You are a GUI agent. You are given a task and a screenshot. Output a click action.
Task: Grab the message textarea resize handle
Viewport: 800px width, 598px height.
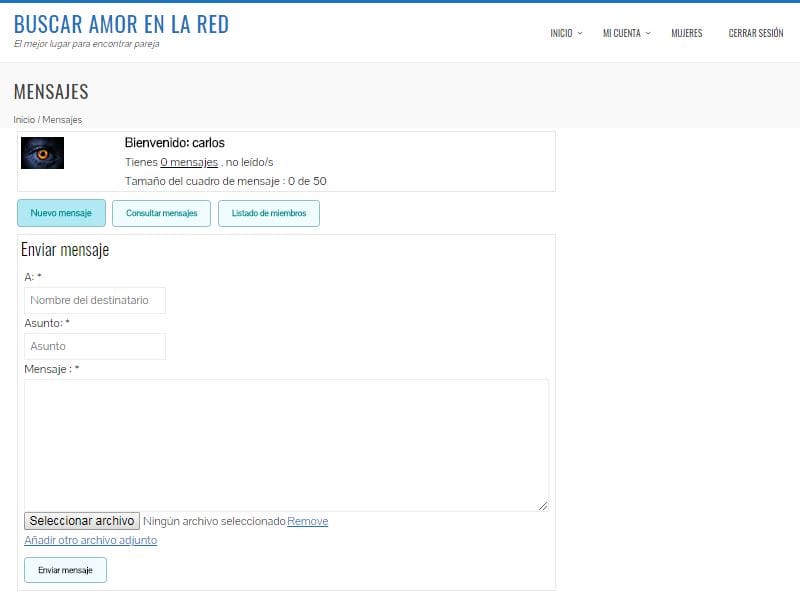(x=543, y=506)
